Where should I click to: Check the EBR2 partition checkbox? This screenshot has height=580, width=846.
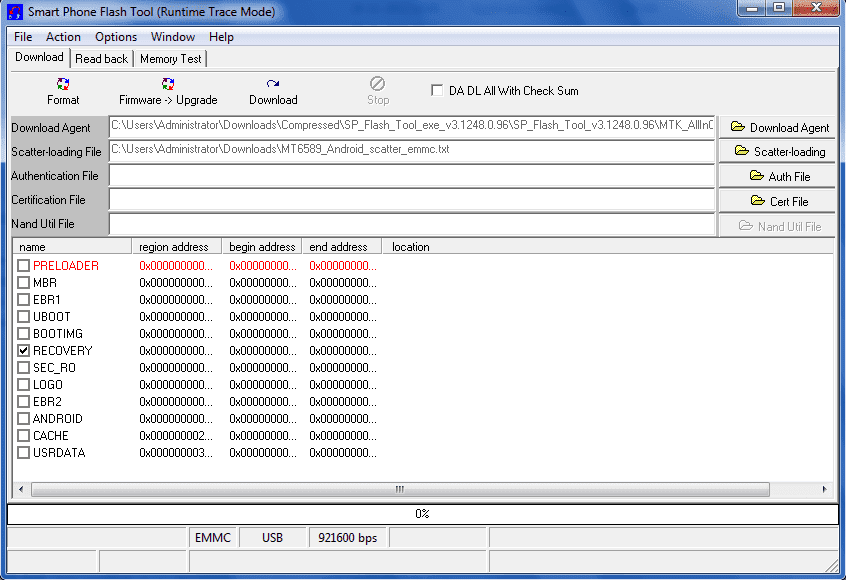(23, 401)
